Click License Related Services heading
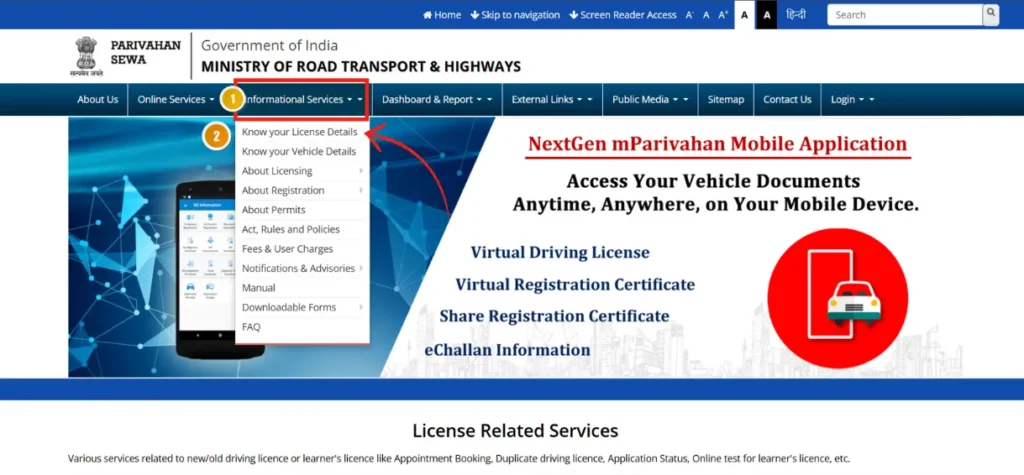The height and width of the screenshot is (475, 1024). pos(515,431)
